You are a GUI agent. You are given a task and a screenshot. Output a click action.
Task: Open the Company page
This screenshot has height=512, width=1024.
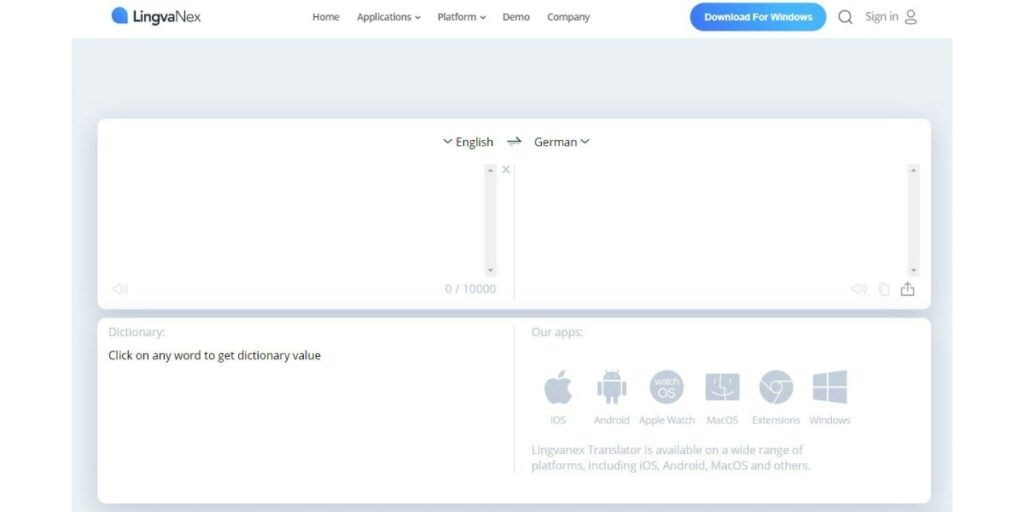pos(568,17)
